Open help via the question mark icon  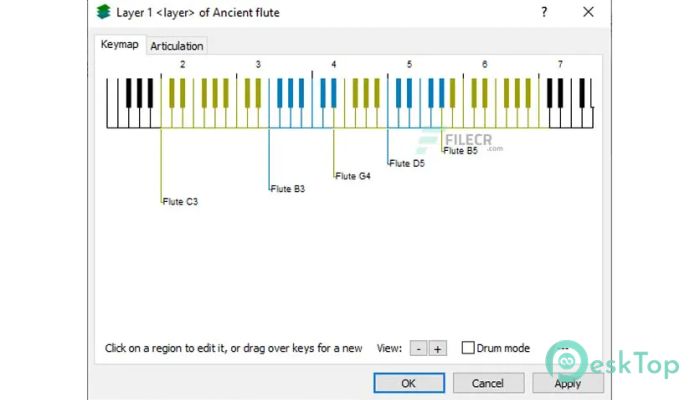[544, 12]
